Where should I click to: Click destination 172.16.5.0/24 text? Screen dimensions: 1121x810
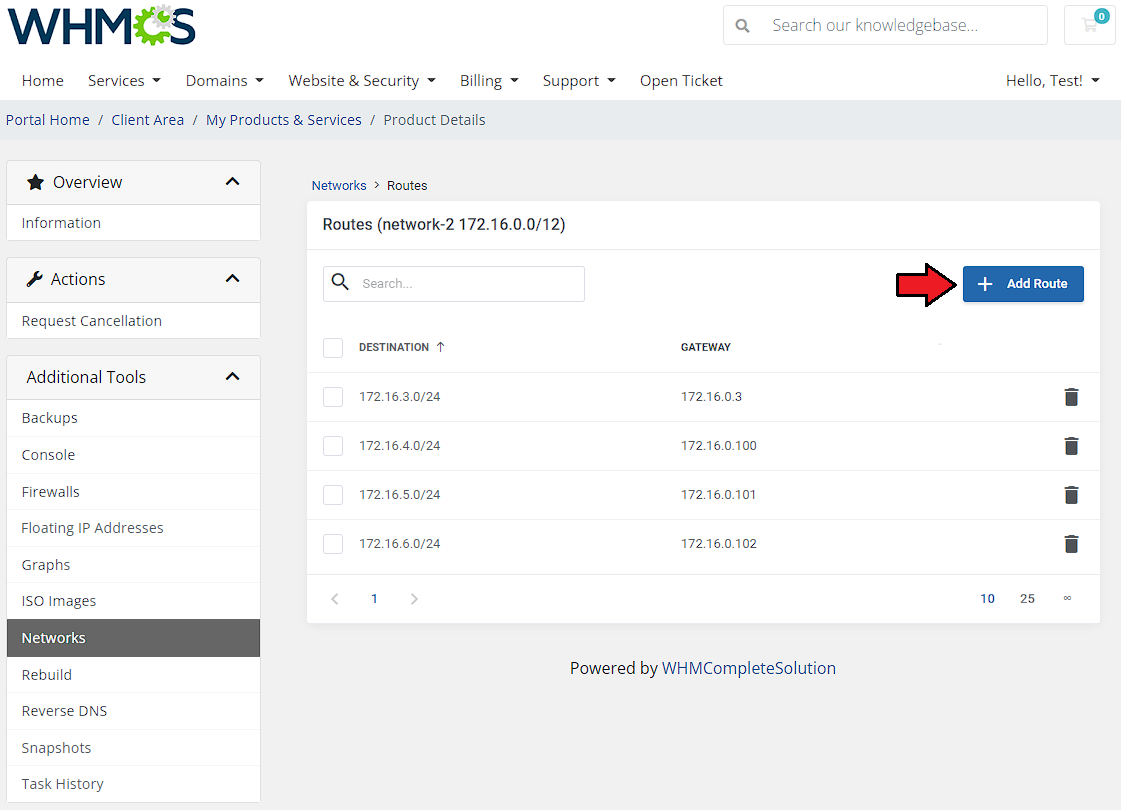[400, 495]
